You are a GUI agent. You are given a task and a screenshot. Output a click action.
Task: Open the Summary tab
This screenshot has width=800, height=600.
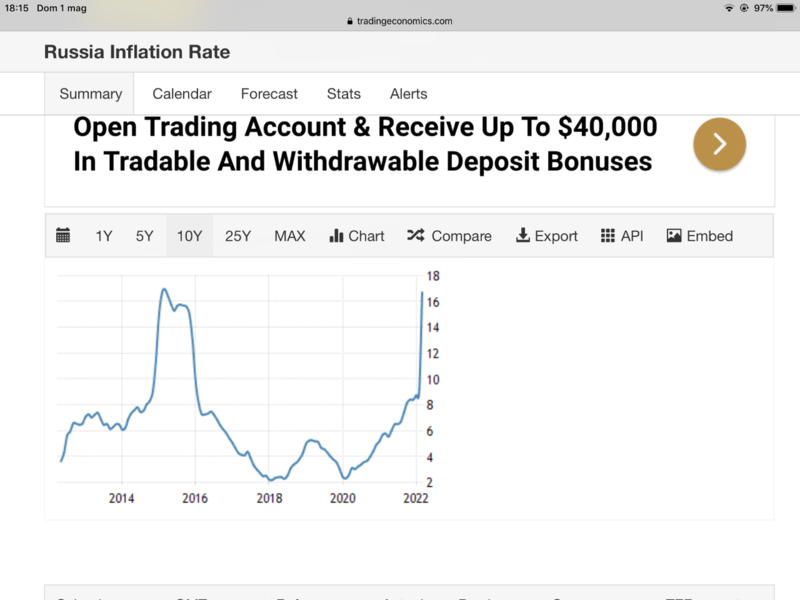point(90,94)
